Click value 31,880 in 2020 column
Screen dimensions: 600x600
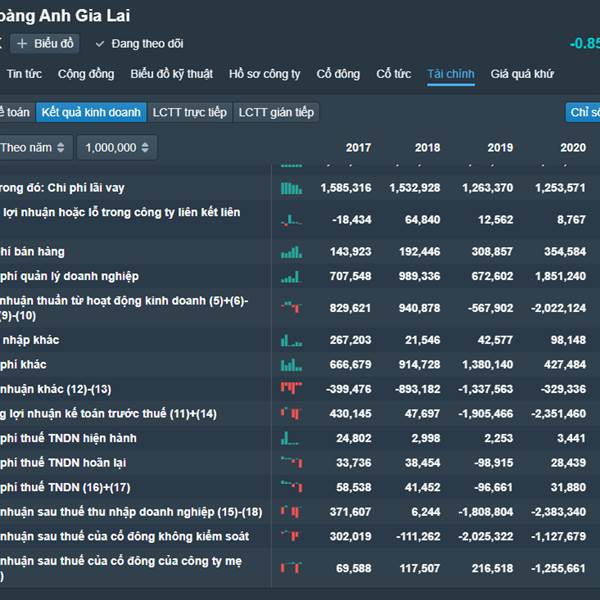coord(568,487)
